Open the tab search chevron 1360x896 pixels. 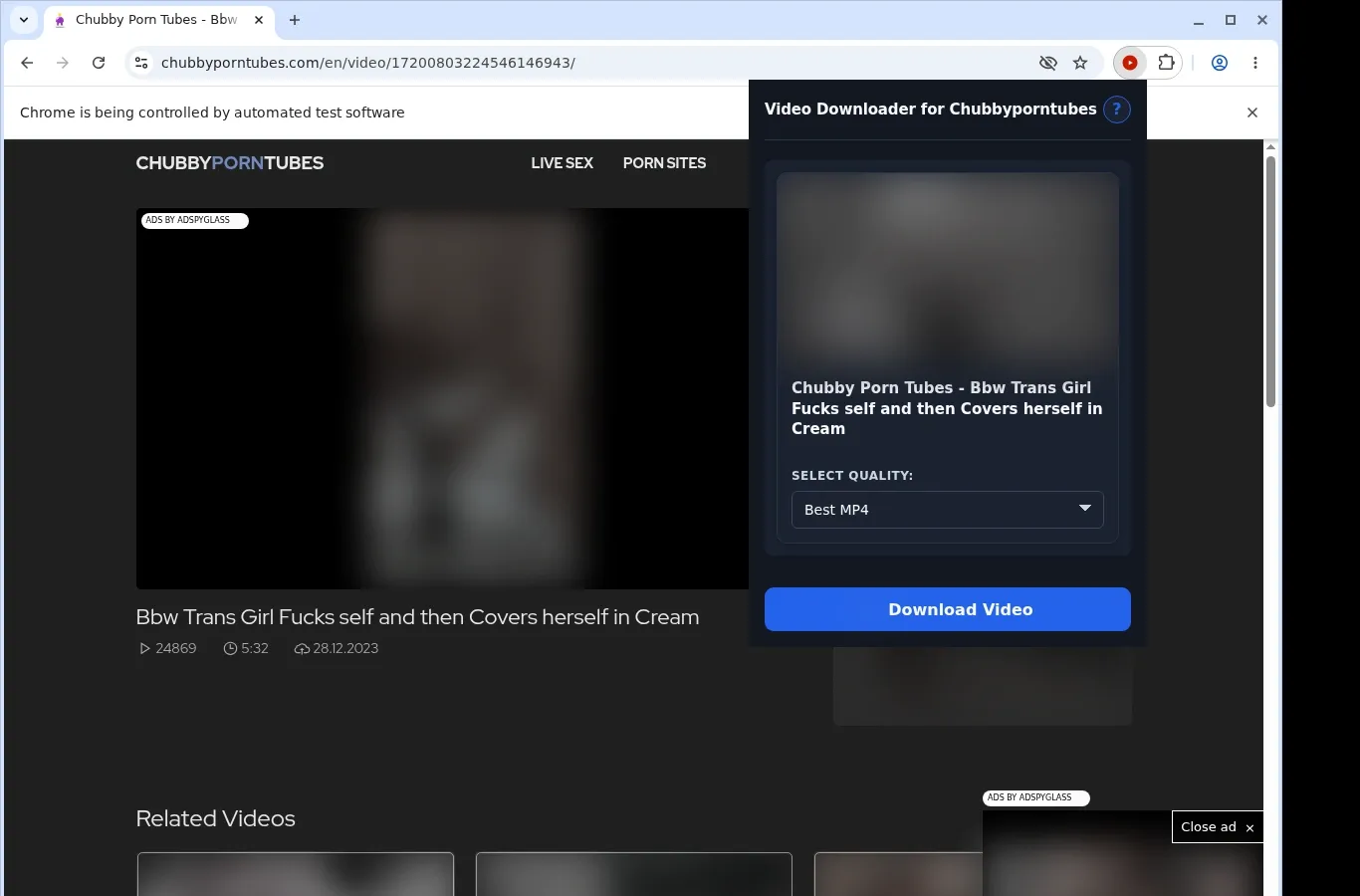pyautogui.click(x=24, y=20)
